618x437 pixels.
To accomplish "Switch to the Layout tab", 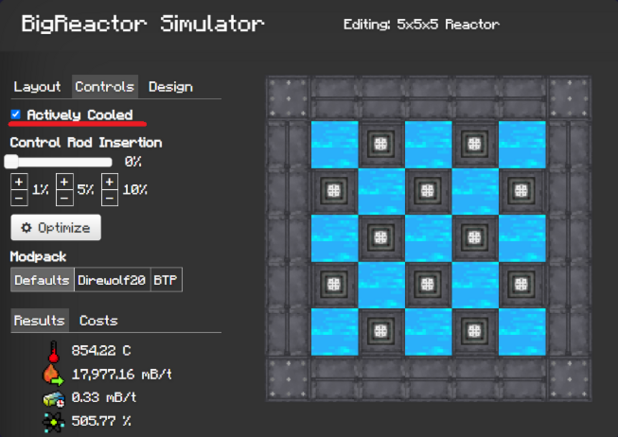I will point(37,87).
